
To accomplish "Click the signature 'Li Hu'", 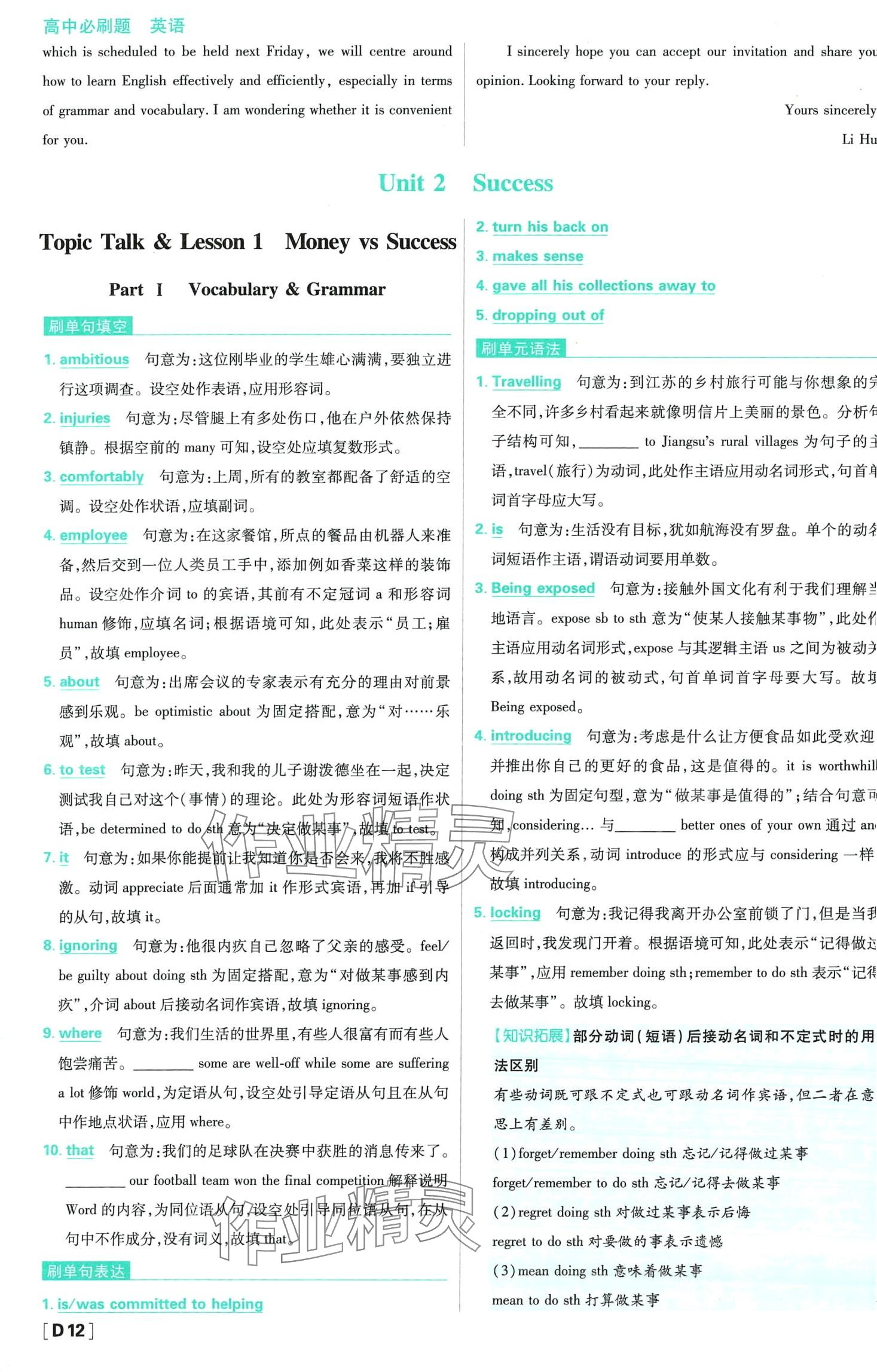I will pos(860,139).
